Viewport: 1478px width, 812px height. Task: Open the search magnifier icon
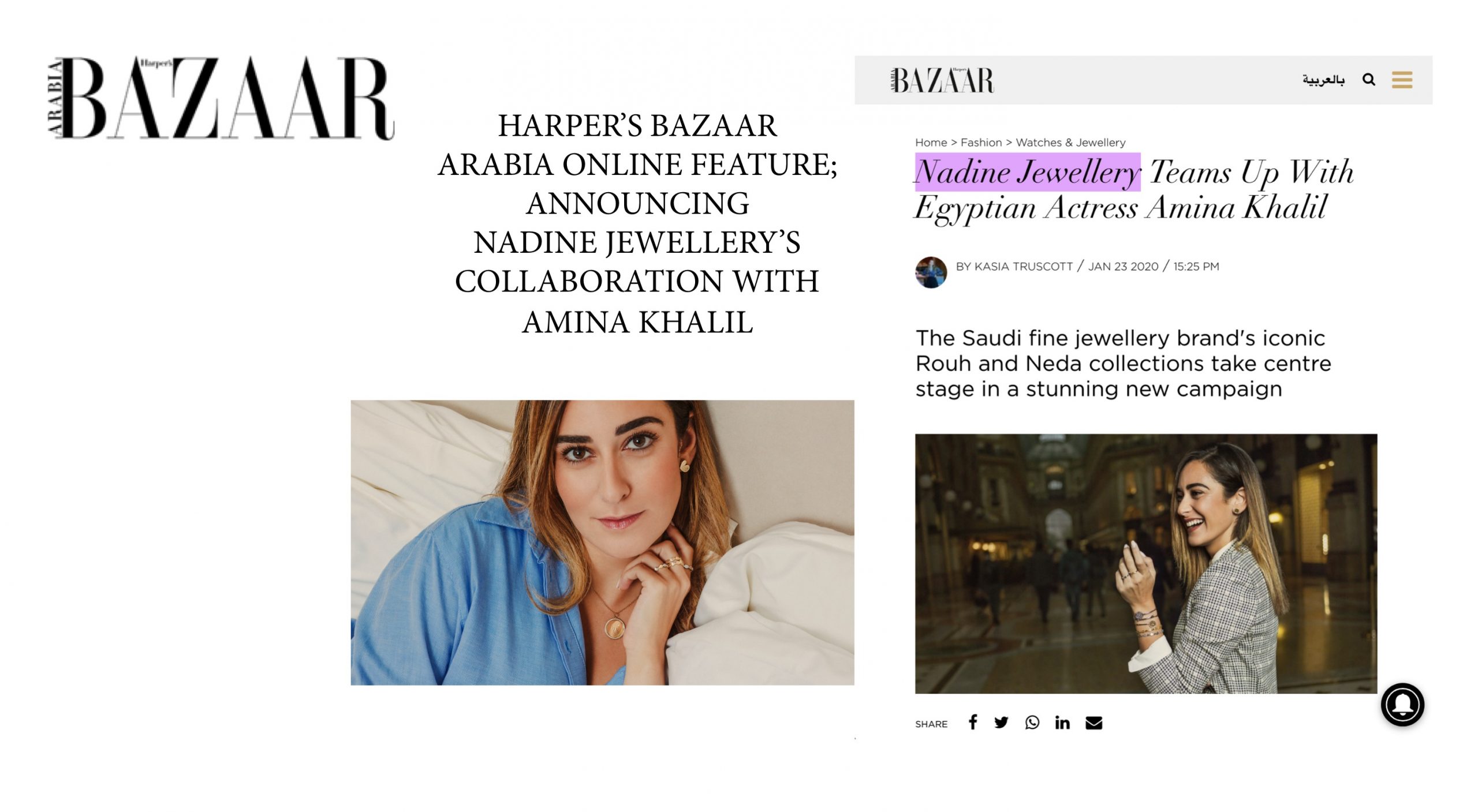tap(1368, 80)
